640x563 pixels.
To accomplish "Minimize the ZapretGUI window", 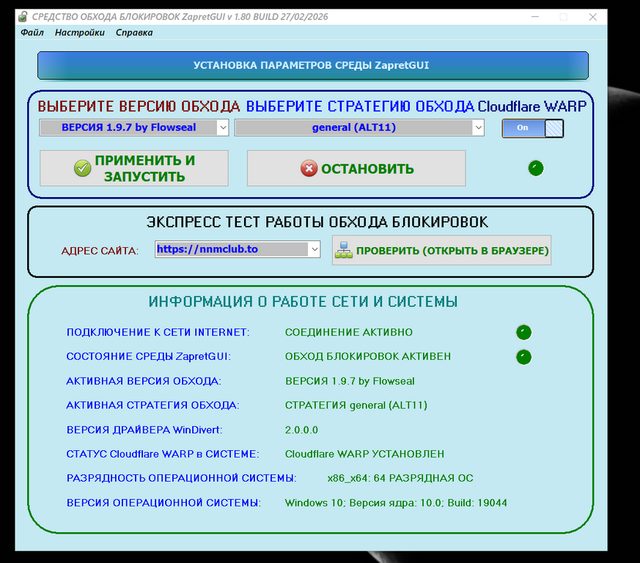I will point(535,17).
